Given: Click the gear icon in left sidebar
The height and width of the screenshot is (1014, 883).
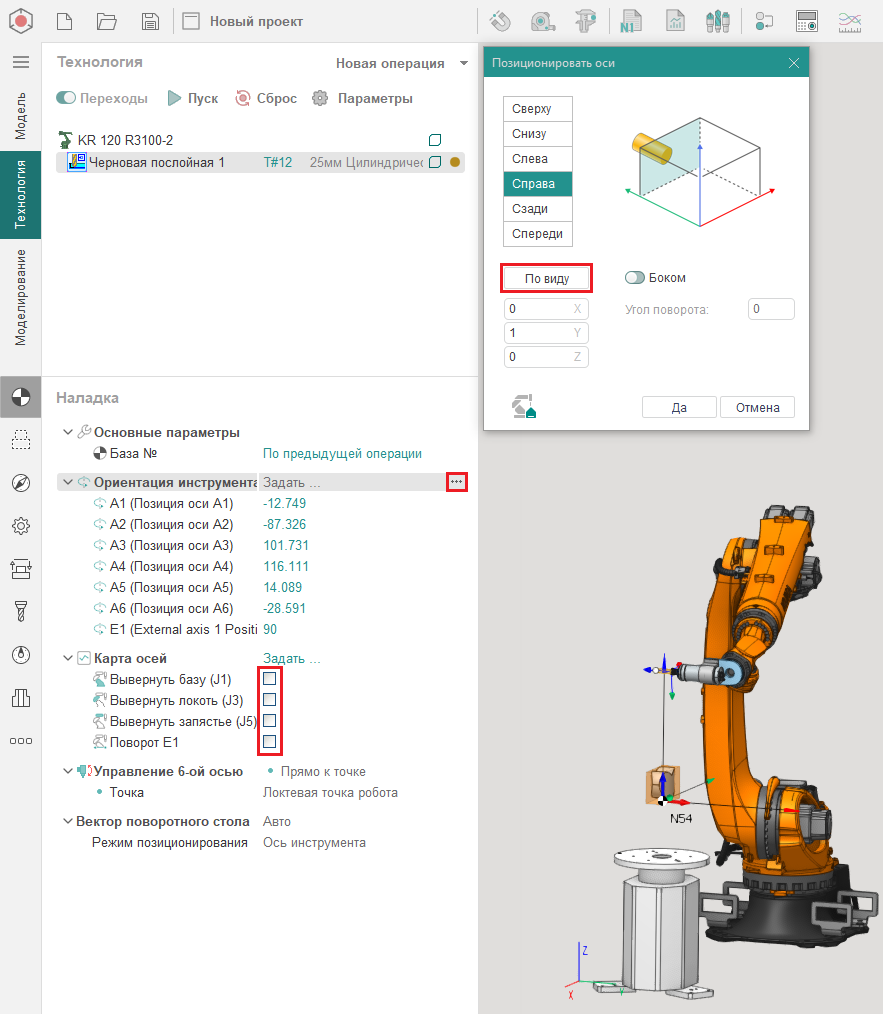Looking at the screenshot, I should pos(20,526).
